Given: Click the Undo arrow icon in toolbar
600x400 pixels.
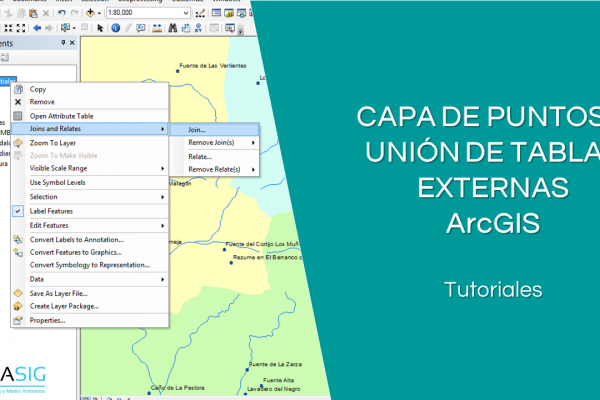Looking at the screenshot, I should coord(62,14).
